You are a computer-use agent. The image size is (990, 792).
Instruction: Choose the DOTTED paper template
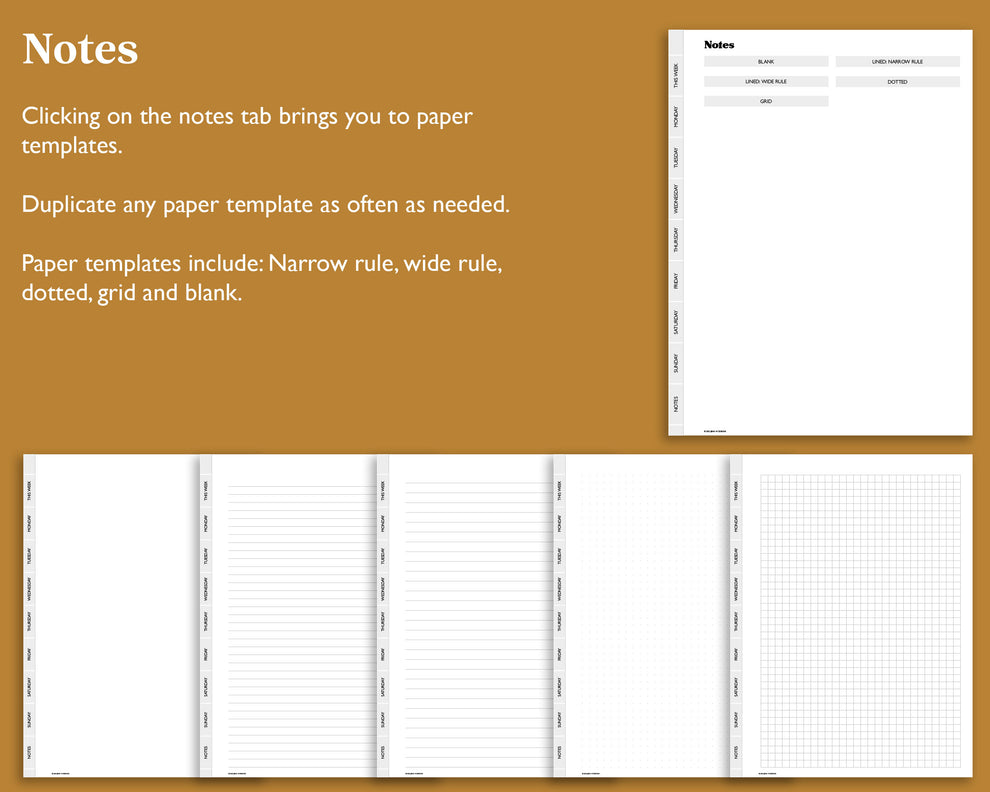pos(897,81)
